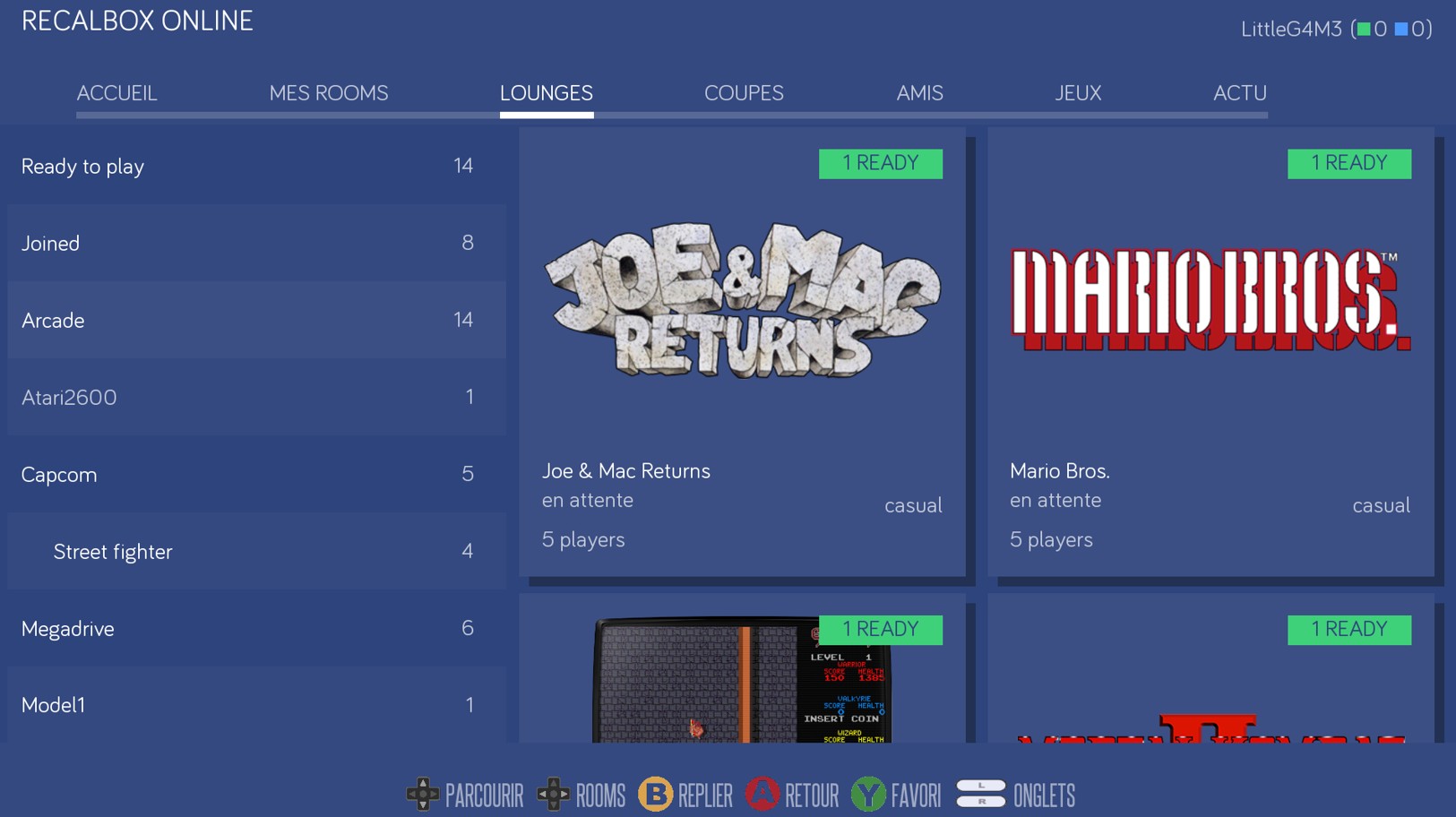This screenshot has width=1456, height=817.
Task: Go to the COUPES tab
Action: [x=744, y=93]
